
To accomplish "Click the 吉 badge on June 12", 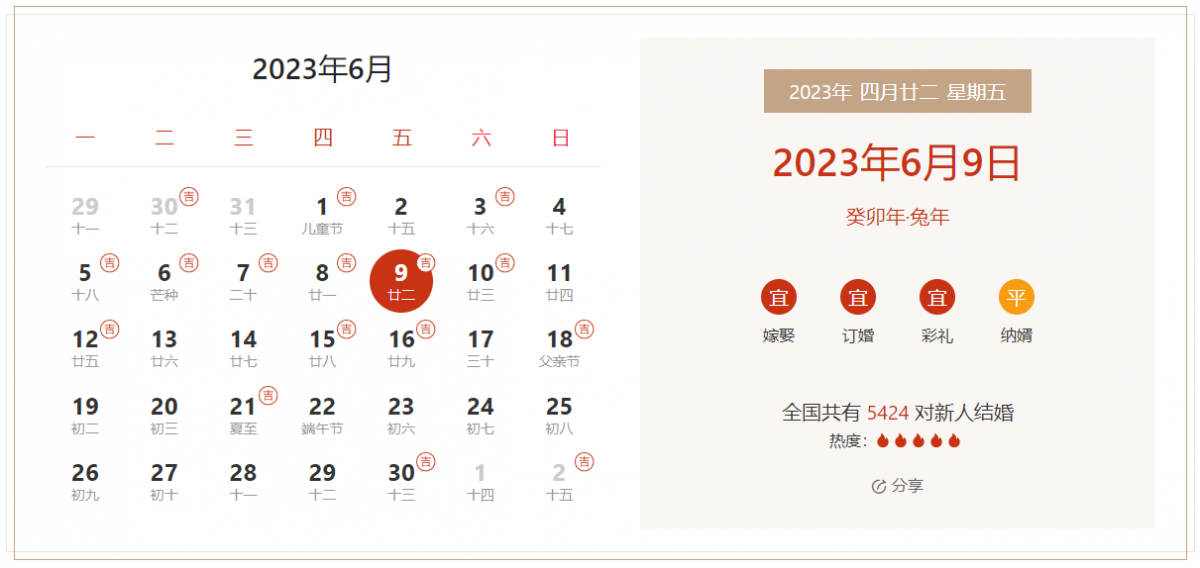I will [110, 329].
